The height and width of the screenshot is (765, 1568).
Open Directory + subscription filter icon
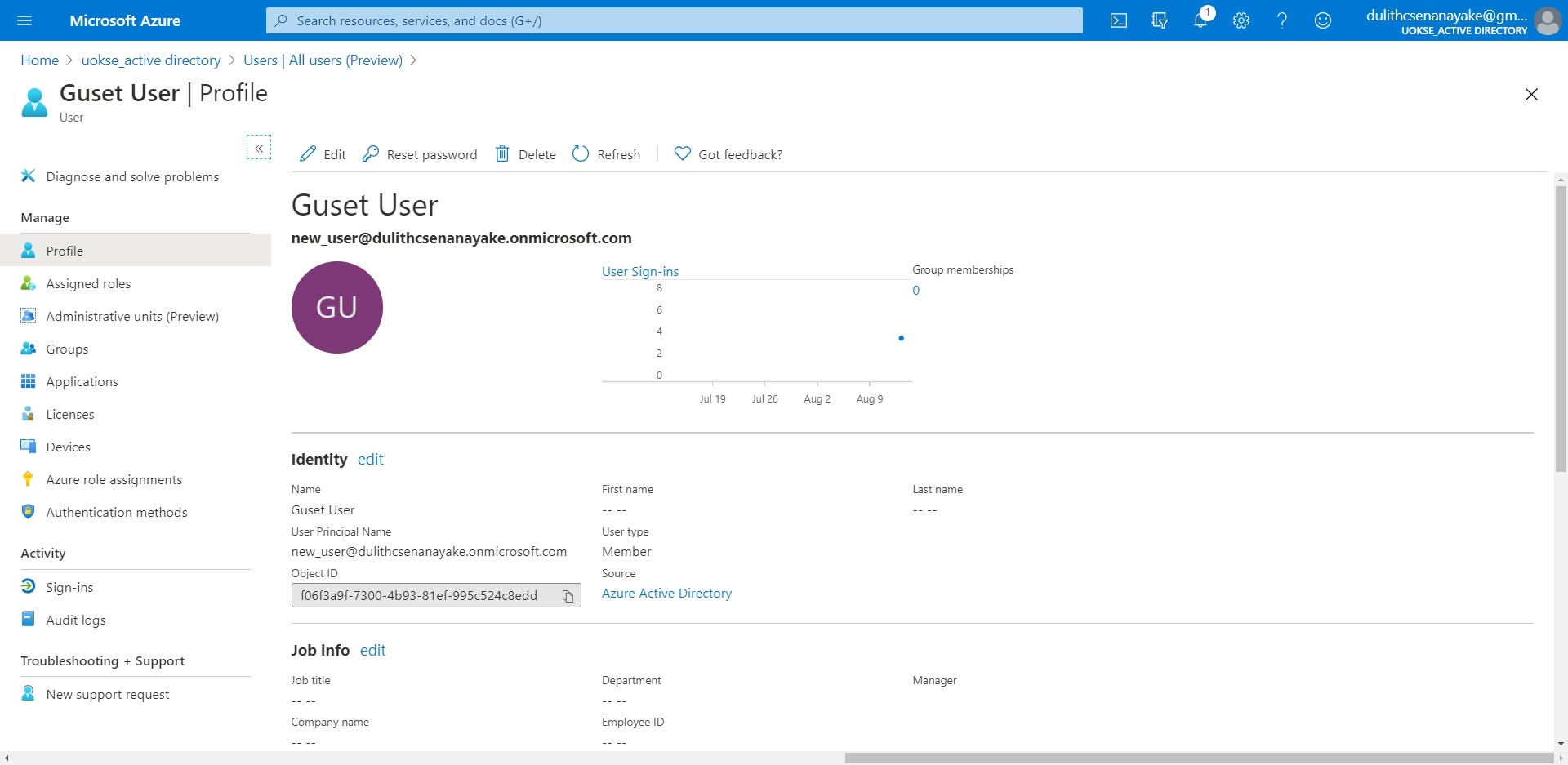[x=1160, y=20]
